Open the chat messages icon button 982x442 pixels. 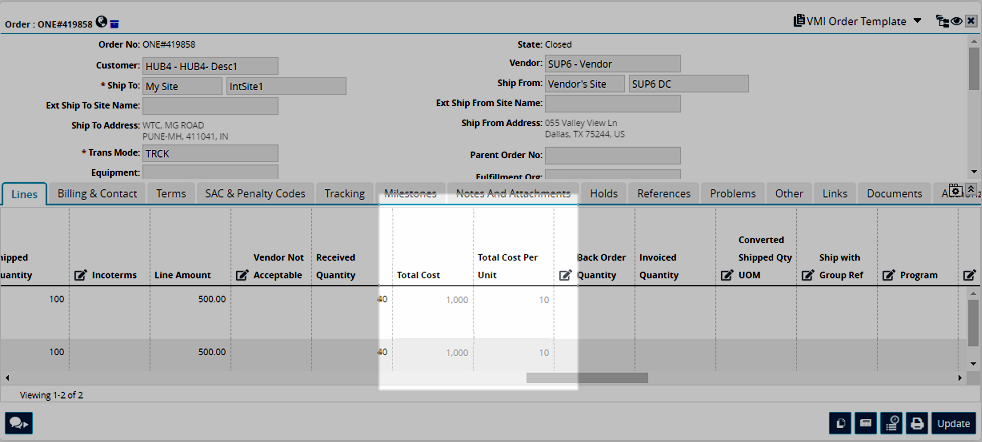click(x=19, y=424)
